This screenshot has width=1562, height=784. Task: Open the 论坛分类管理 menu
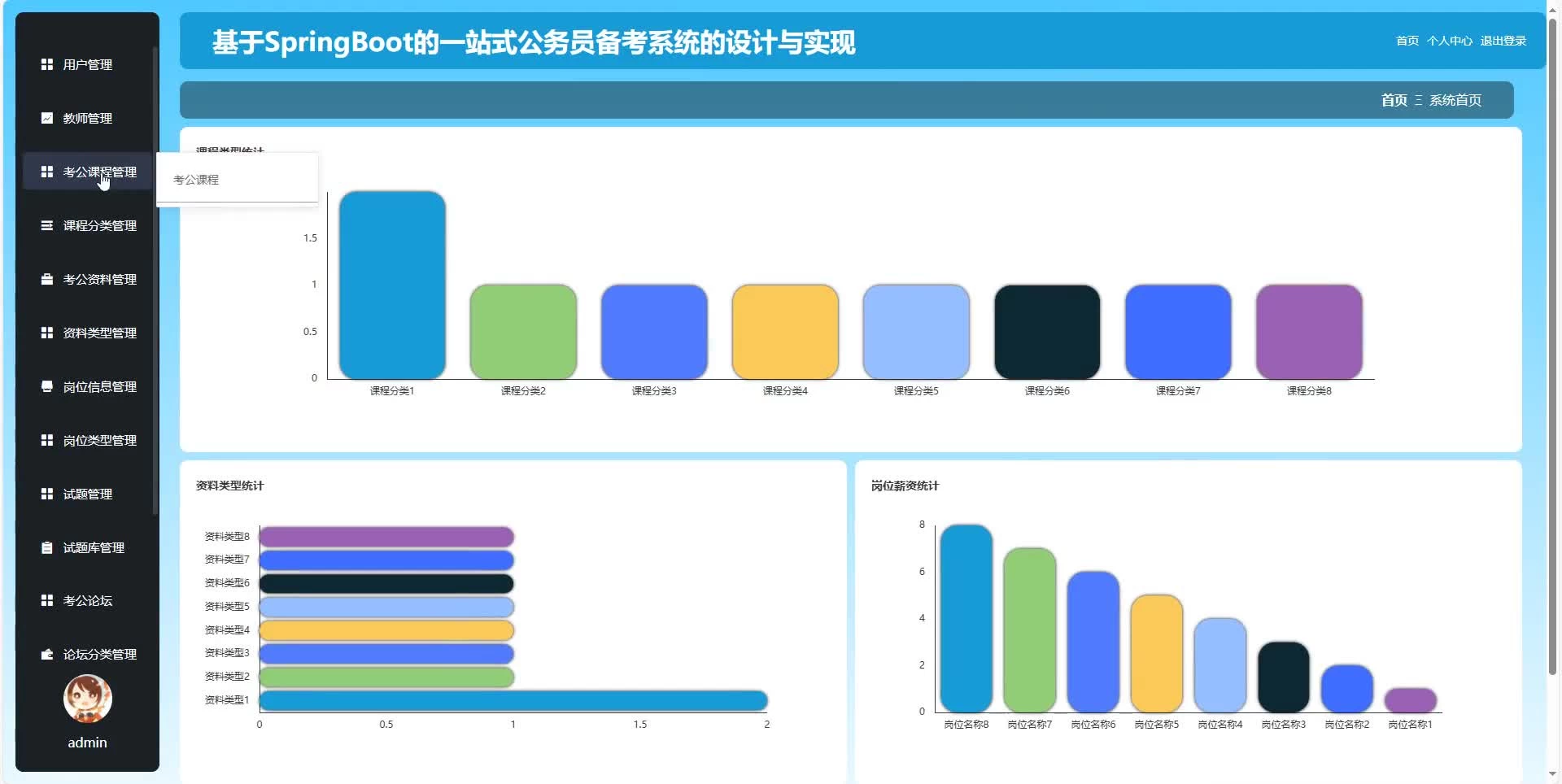coord(87,654)
